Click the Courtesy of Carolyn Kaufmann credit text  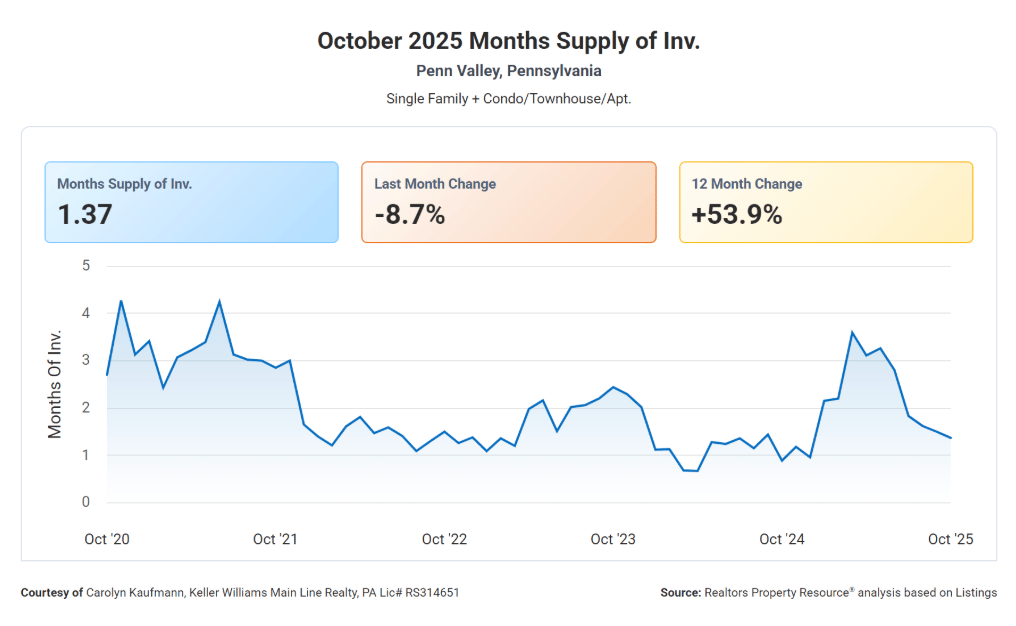pyautogui.click(x=240, y=592)
